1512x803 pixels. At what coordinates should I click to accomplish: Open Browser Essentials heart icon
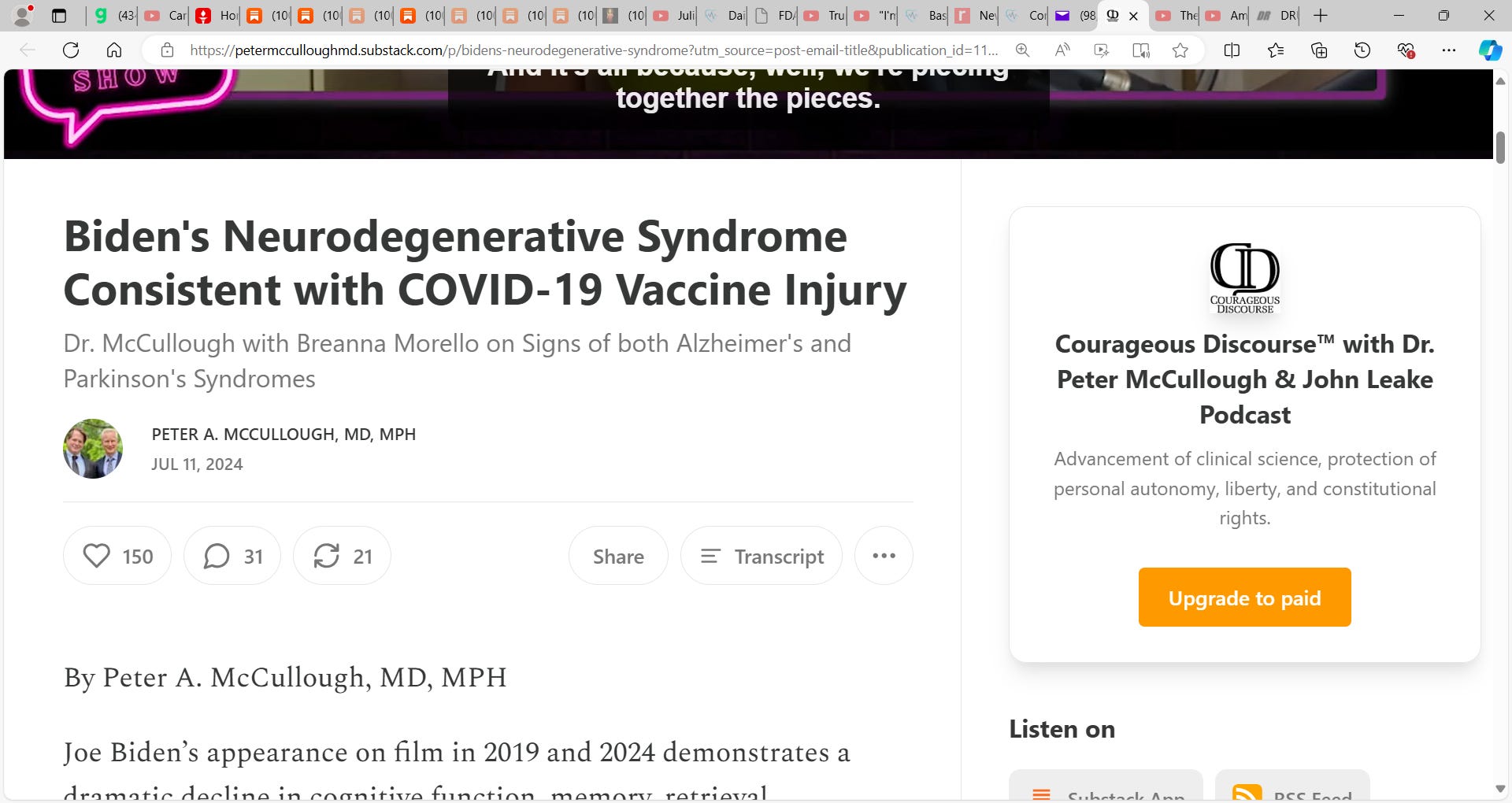pyautogui.click(x=1406, y=50)
